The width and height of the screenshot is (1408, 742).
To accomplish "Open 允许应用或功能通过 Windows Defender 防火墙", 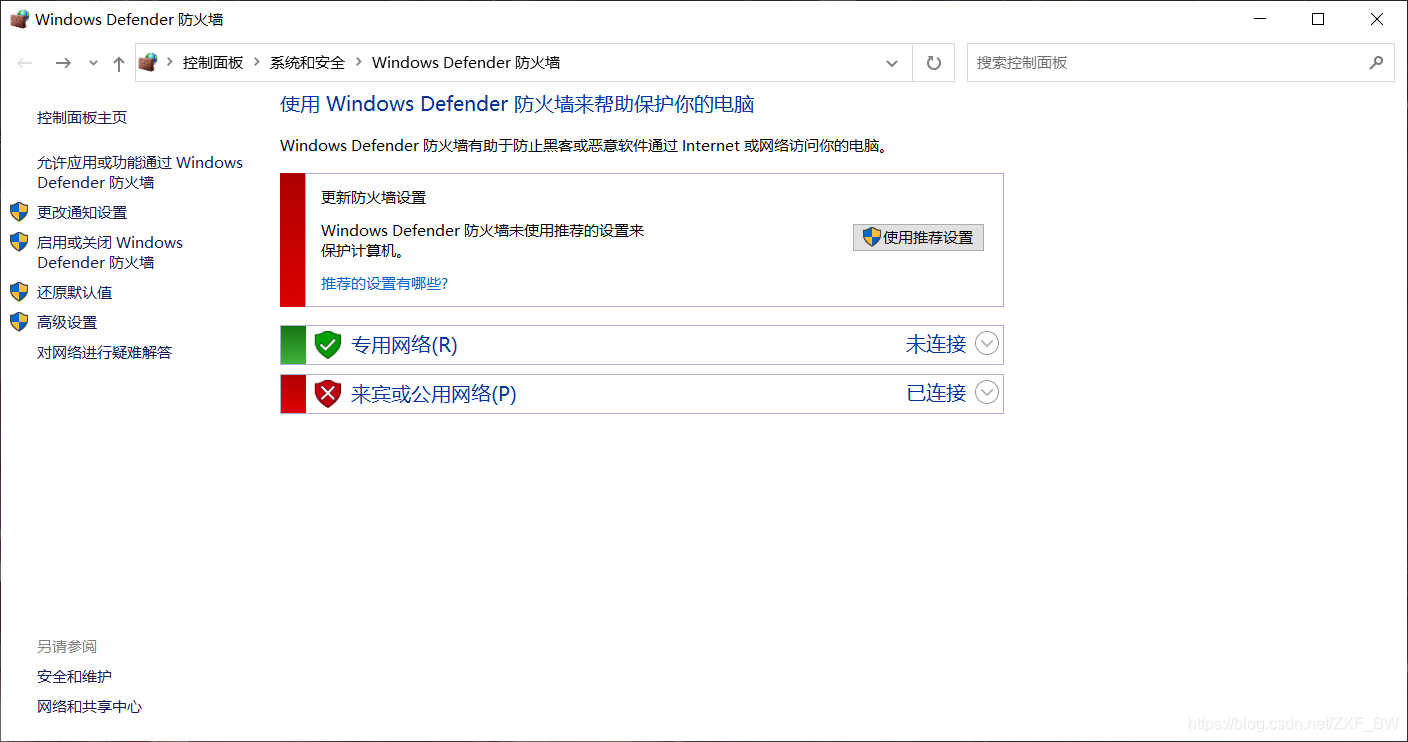I will click(140, 172).
